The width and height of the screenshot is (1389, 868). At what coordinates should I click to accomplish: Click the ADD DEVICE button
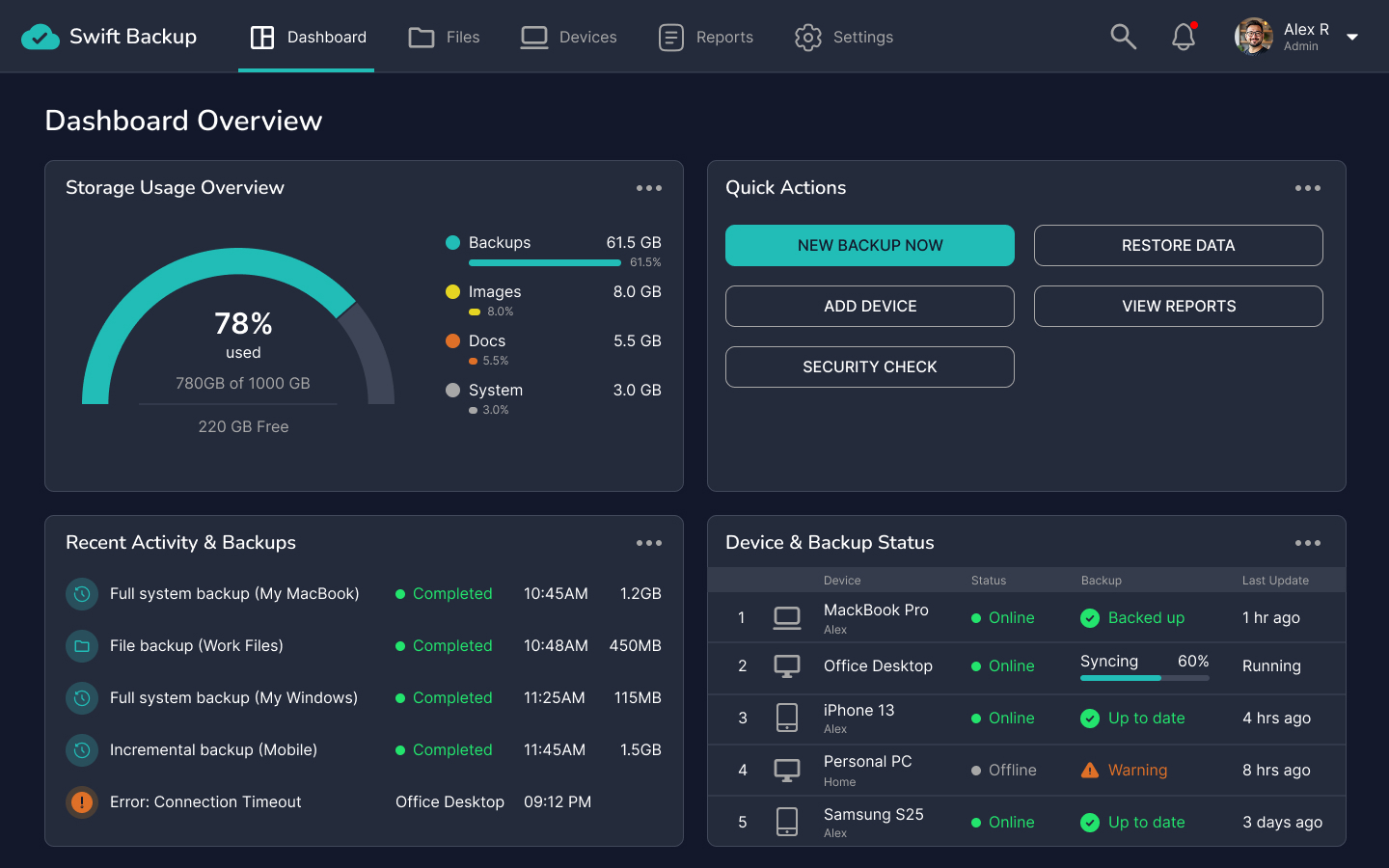[x=870, y=306]
